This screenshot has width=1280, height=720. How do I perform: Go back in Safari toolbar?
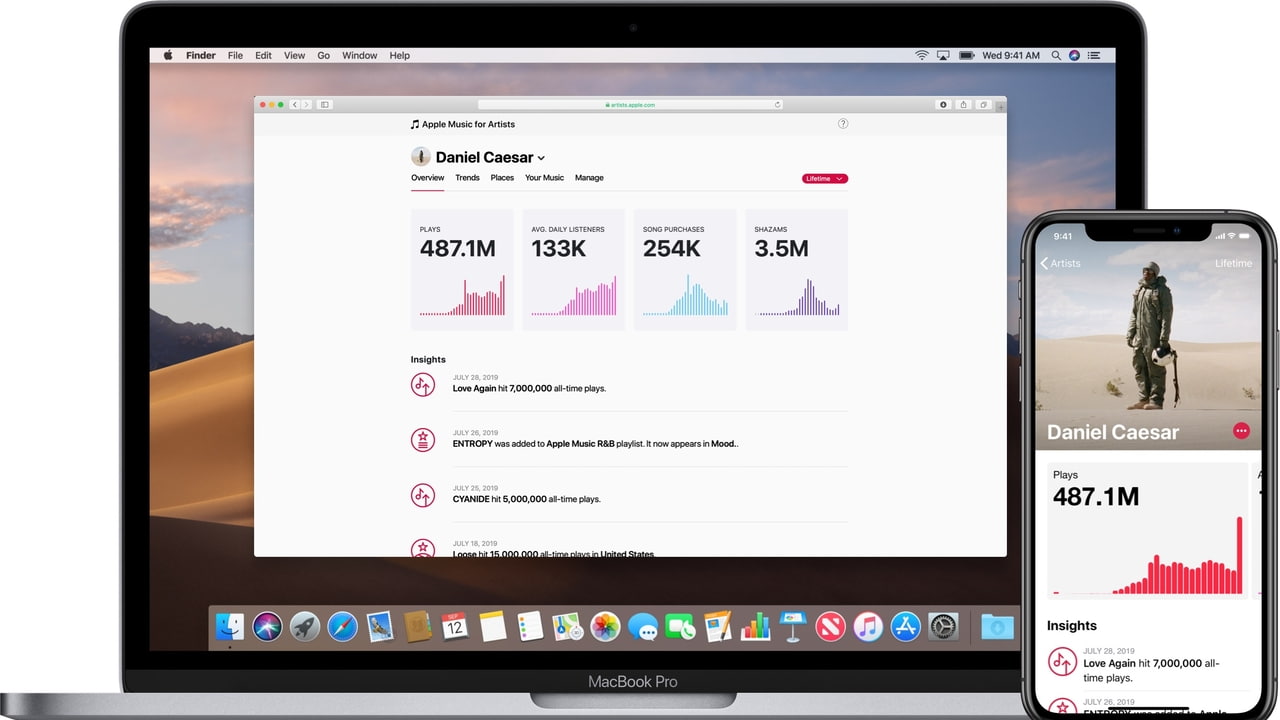pos(295,104)
